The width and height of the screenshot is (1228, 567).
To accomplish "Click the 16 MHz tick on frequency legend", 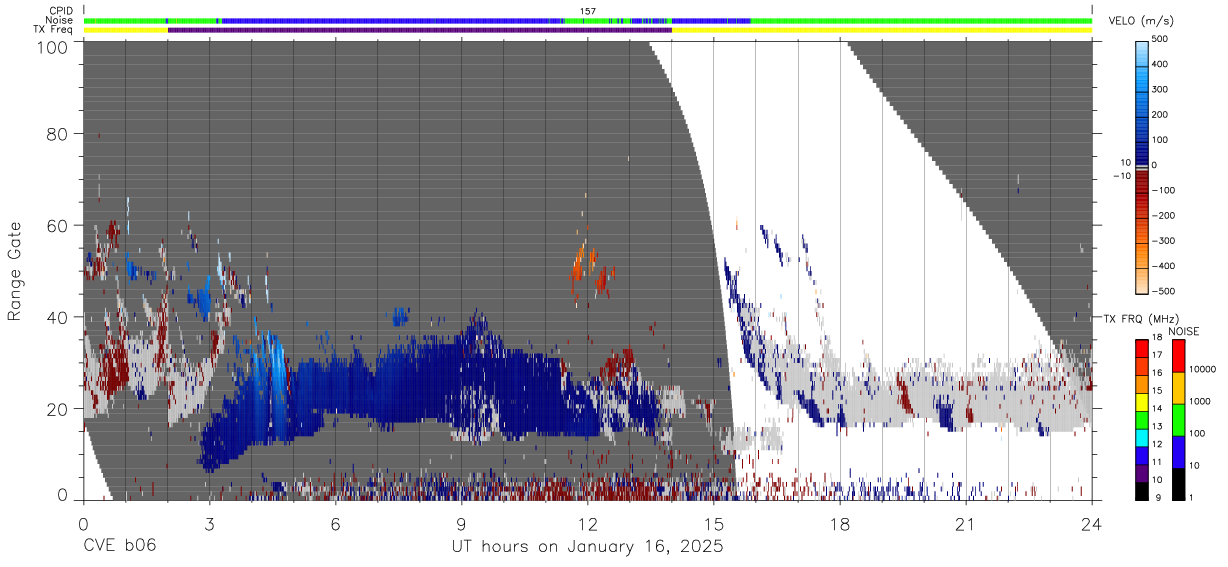I will [1157, 373].
